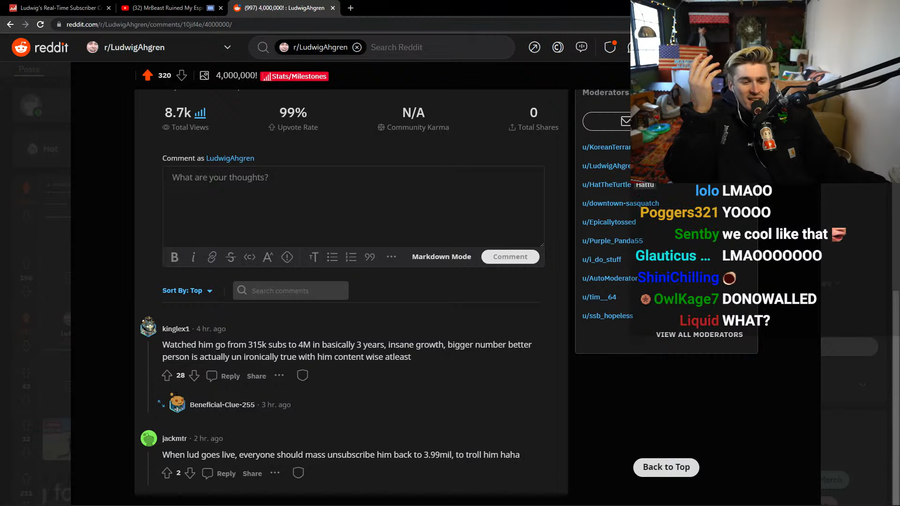Add a bulleted list to the comment

point(332,257)
